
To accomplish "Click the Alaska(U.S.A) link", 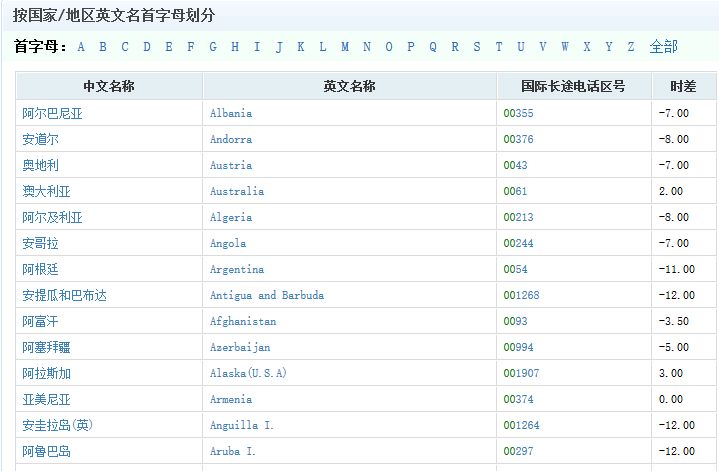I will point(248,374).
